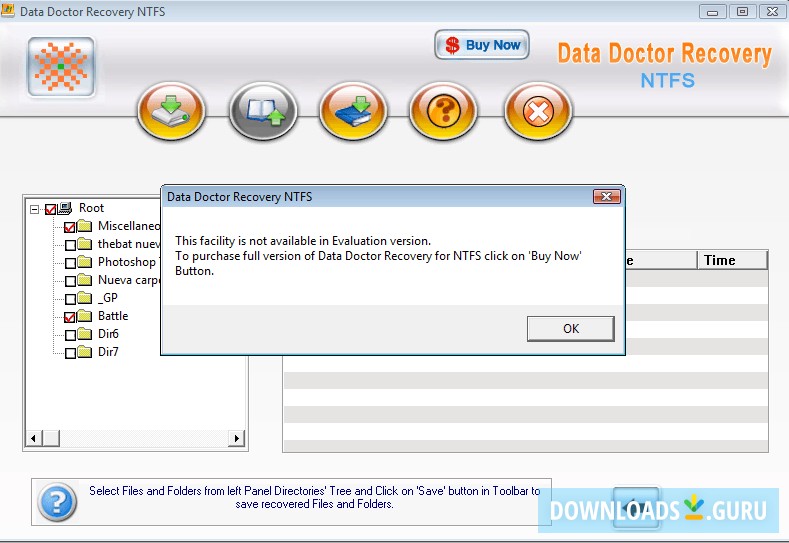Check the Photoshop folder checkbox
Screen dimensions: 789x543
coord(70,263)
